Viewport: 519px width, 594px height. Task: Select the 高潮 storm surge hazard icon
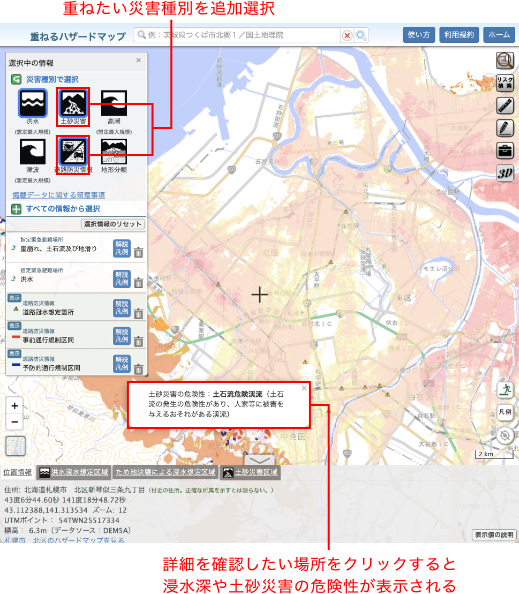click(x=114, y=103)
